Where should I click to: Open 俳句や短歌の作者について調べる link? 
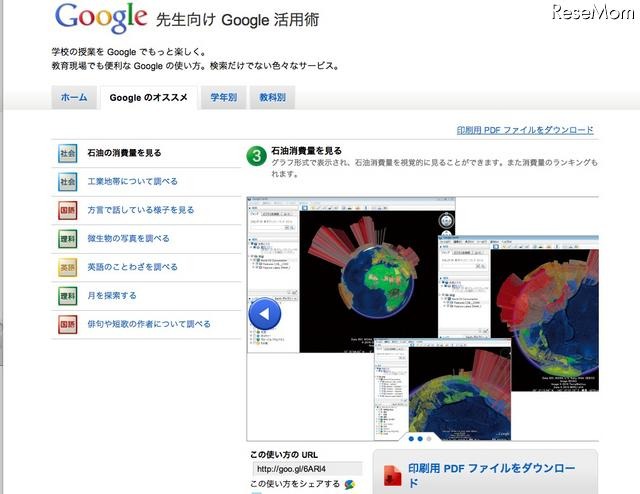149,324
